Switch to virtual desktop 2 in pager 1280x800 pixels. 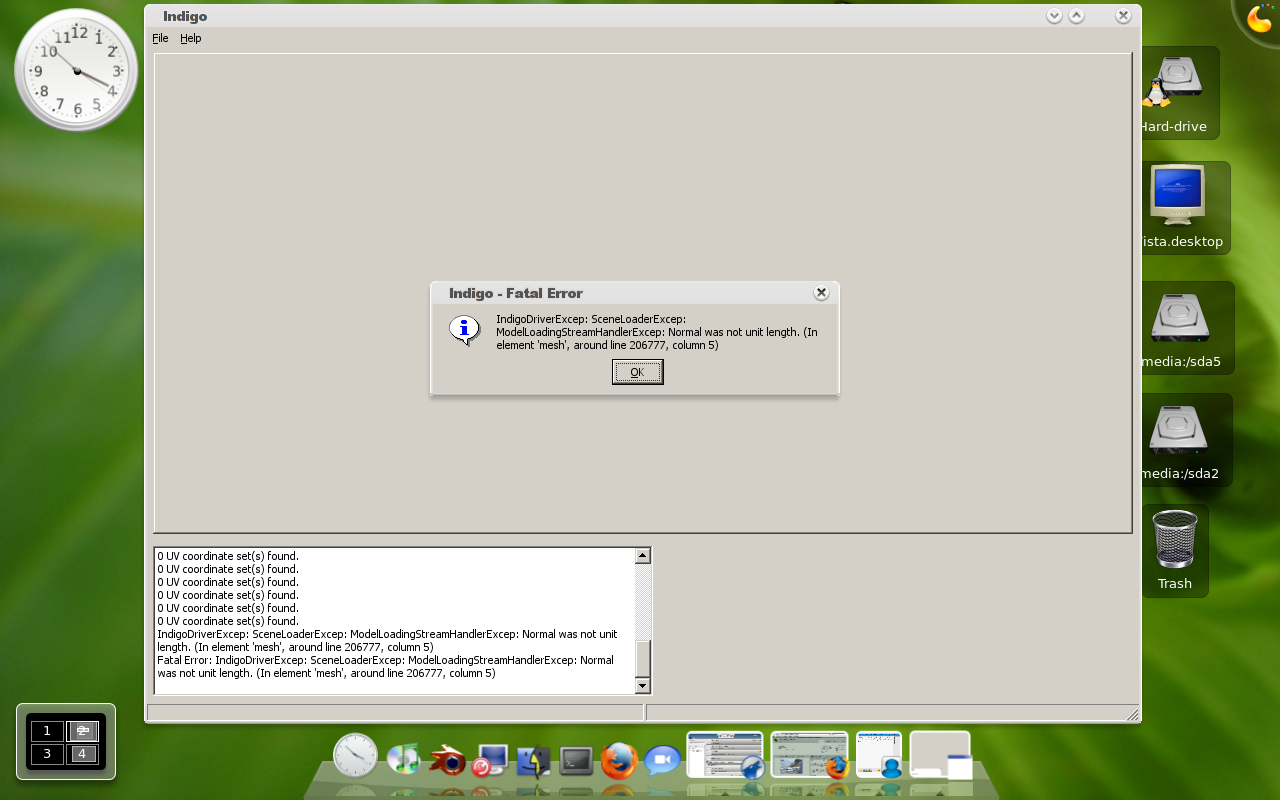[x=82, y=731]
